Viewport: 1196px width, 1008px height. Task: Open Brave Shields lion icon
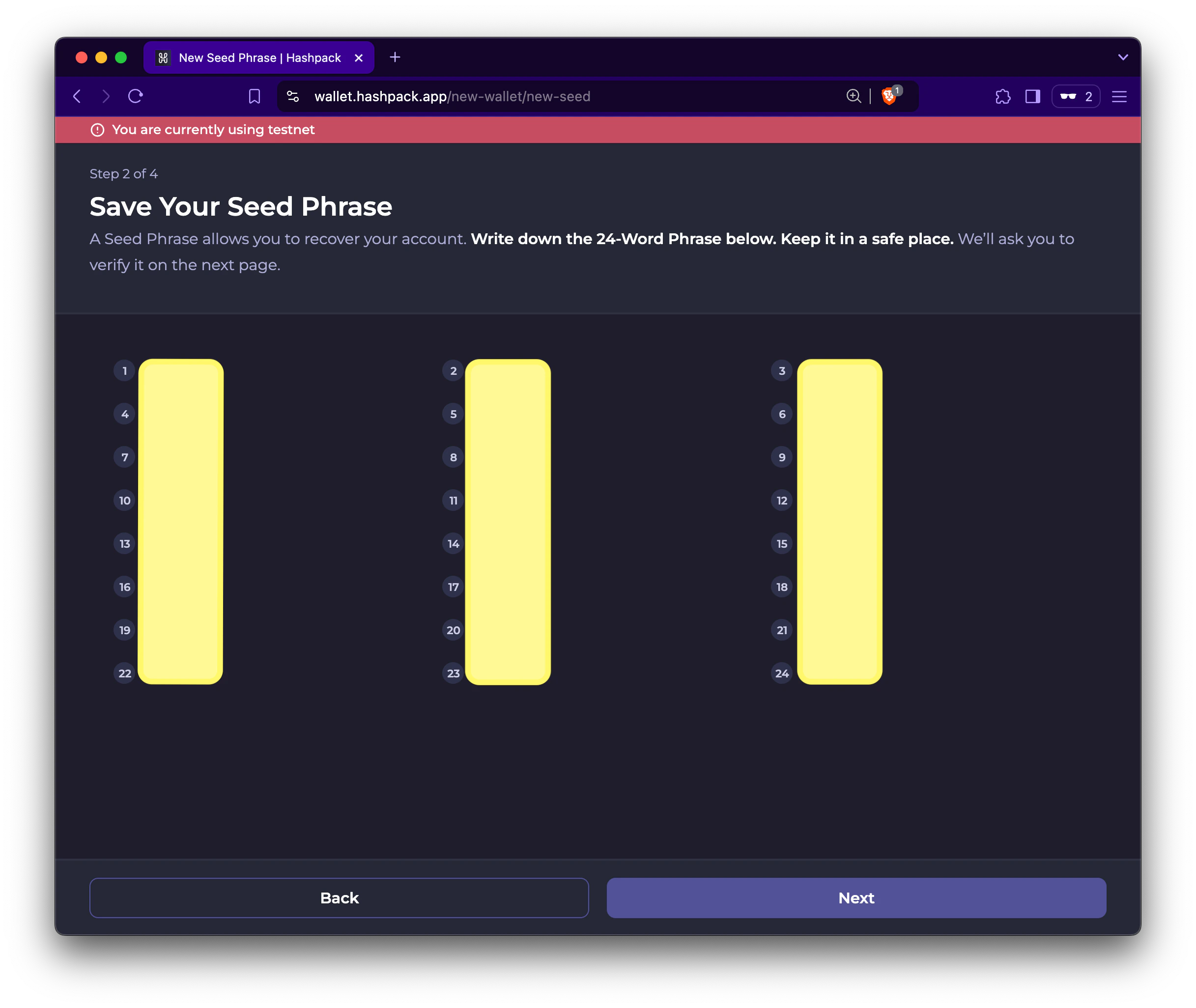pyautogui.click(x=889, y=96)
